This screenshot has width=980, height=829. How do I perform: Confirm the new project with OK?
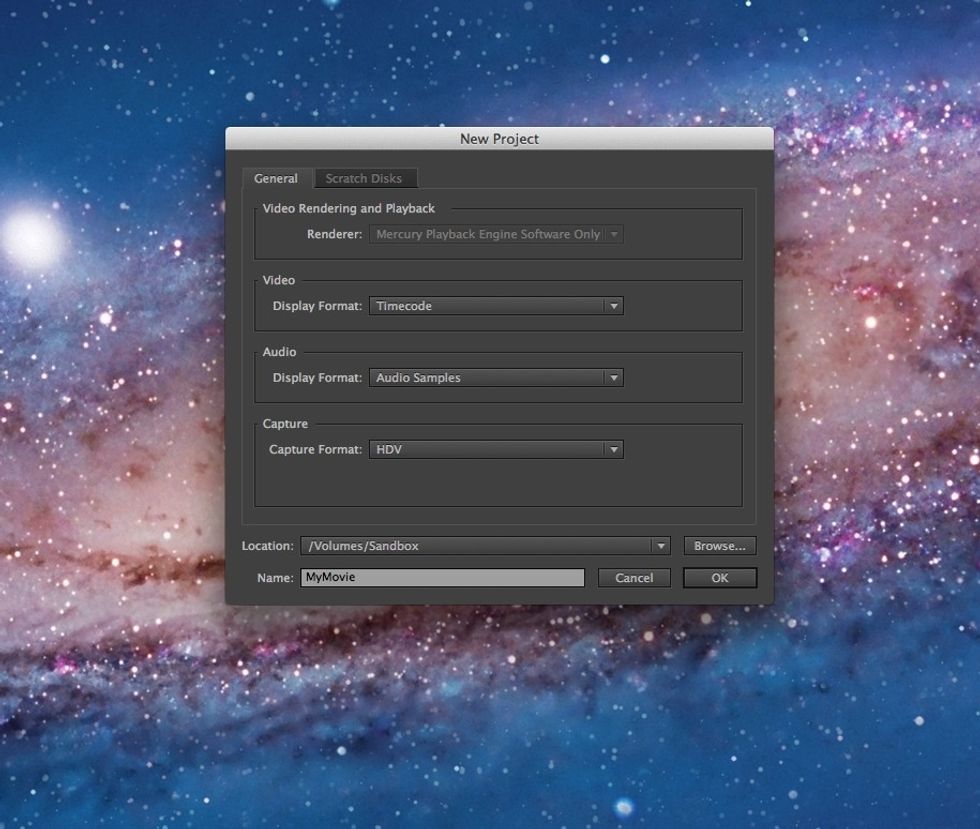(x=720, y=578)
